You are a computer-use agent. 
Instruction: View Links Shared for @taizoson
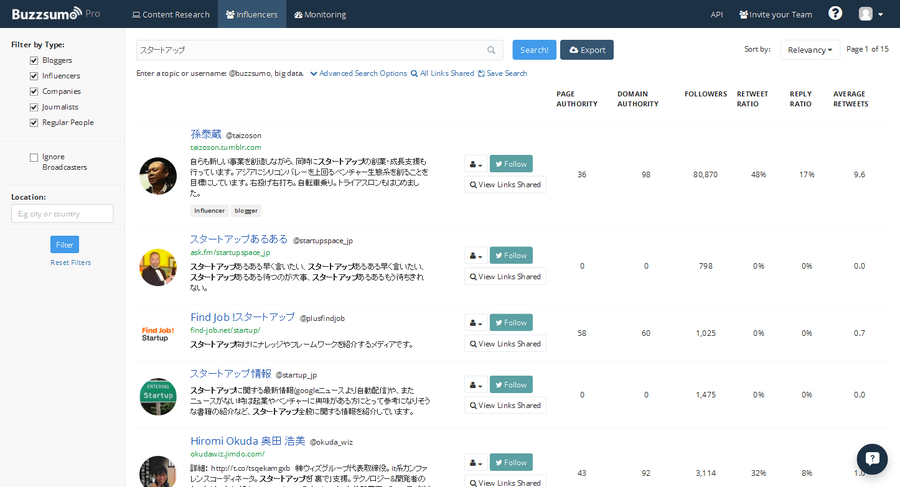tap(505, 185)
